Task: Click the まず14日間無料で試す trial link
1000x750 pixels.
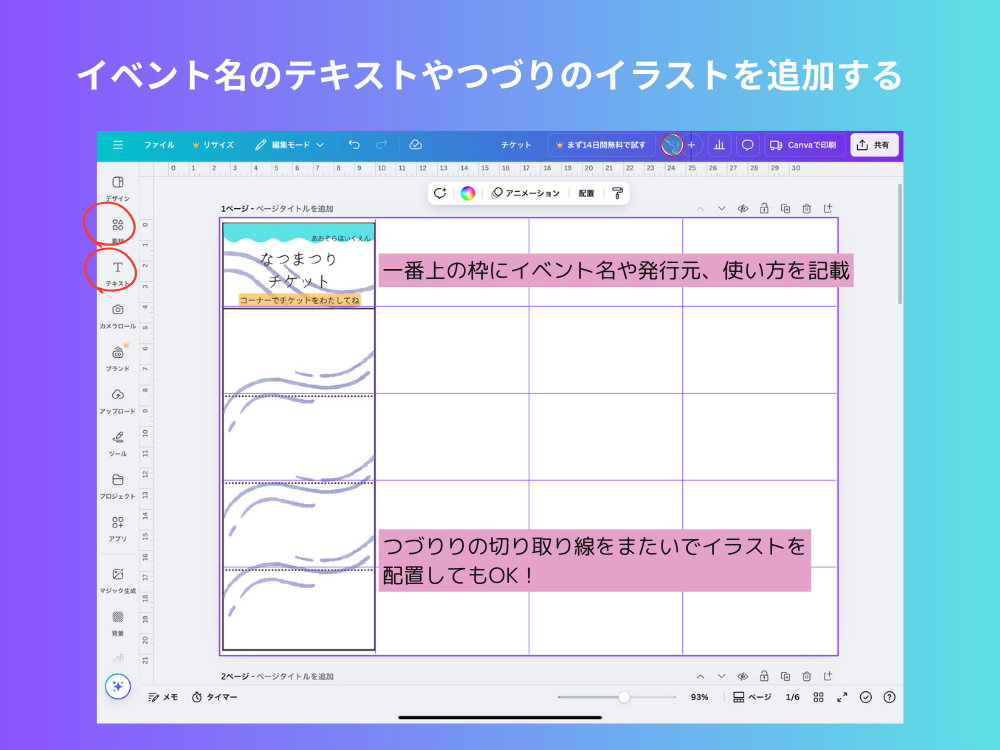Action: pyautogui.click(x=605, y=144)
